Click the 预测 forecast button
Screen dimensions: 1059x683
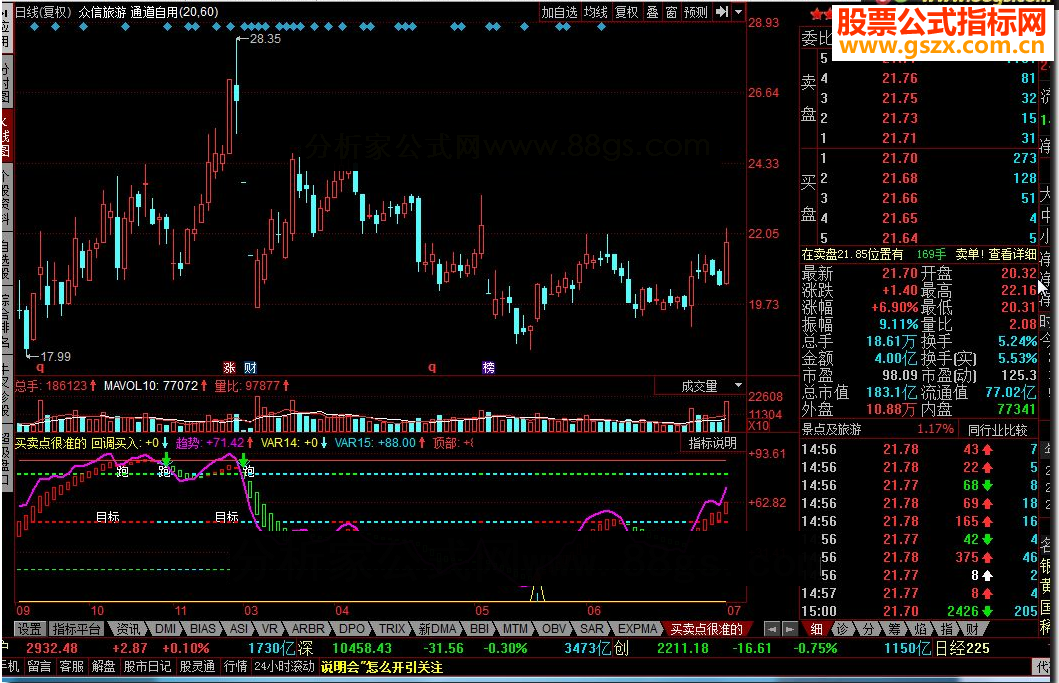pos(696,12)
